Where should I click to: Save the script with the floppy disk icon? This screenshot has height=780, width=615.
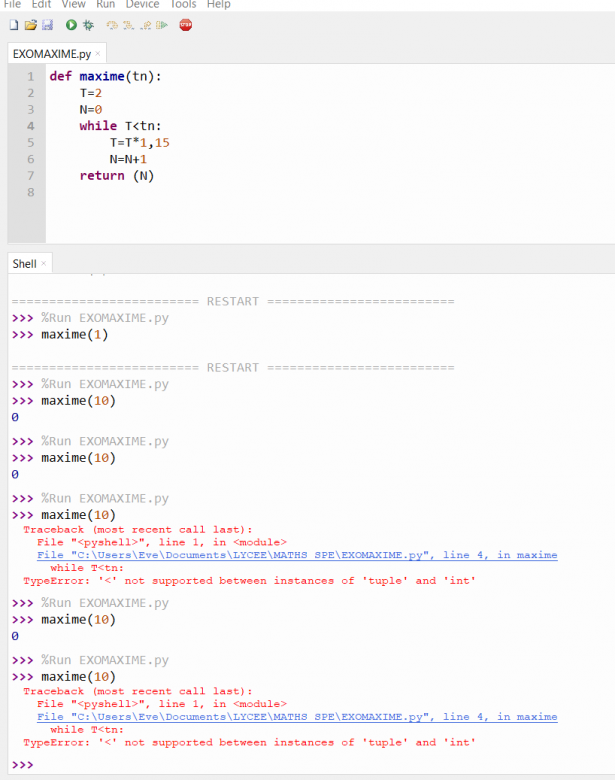pyautogui.click(x=46, y=25)
